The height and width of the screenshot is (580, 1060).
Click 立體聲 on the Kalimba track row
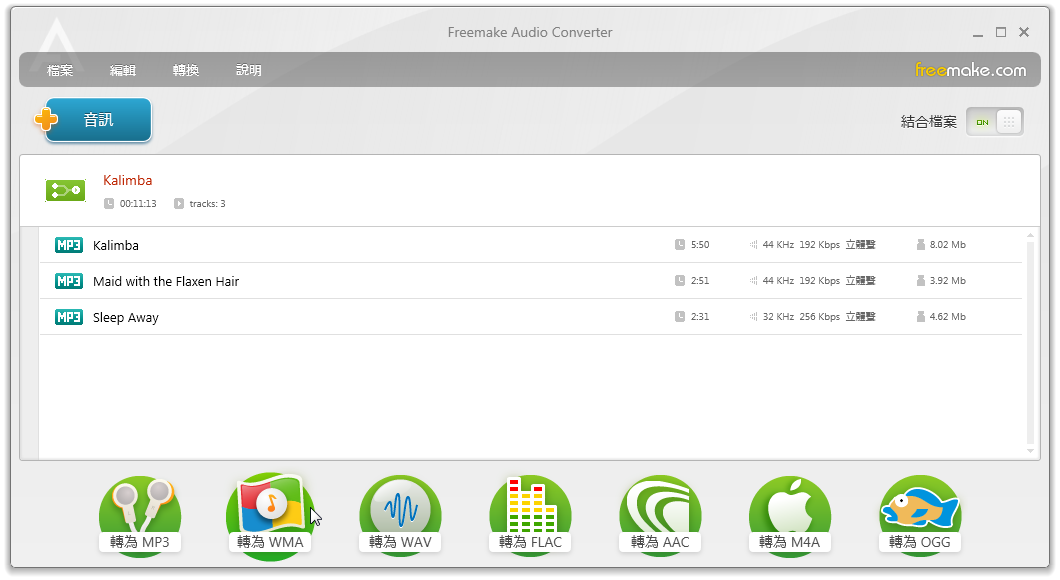coord(860,244)
